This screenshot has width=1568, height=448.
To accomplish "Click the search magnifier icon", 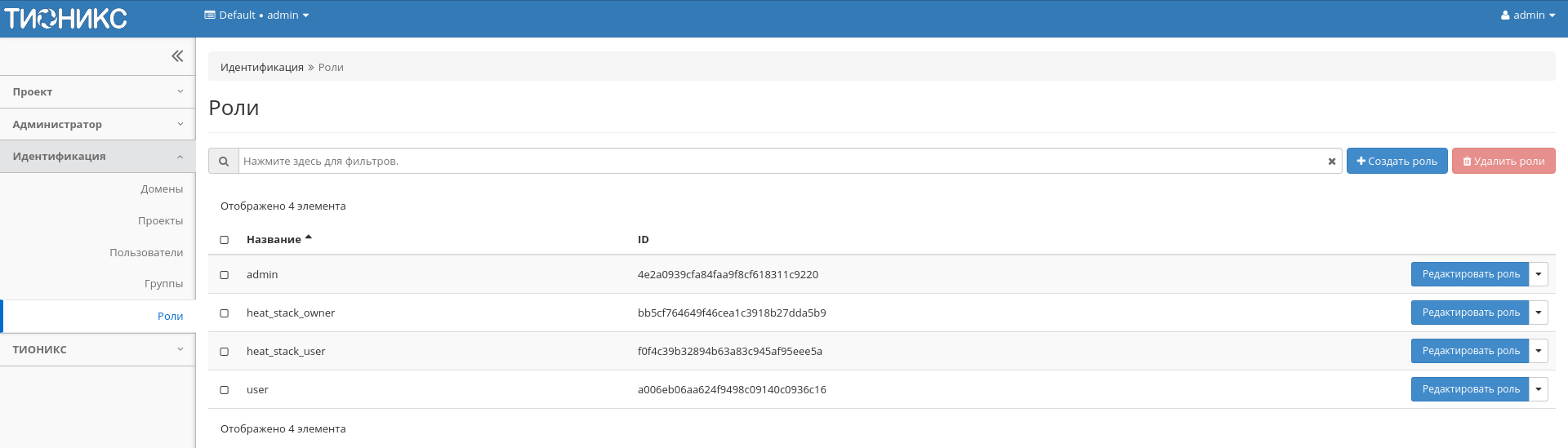I will 223,162.
